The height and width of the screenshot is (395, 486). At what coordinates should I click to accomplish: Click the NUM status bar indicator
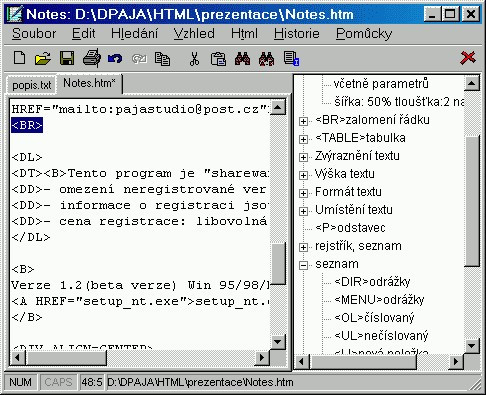20,382
